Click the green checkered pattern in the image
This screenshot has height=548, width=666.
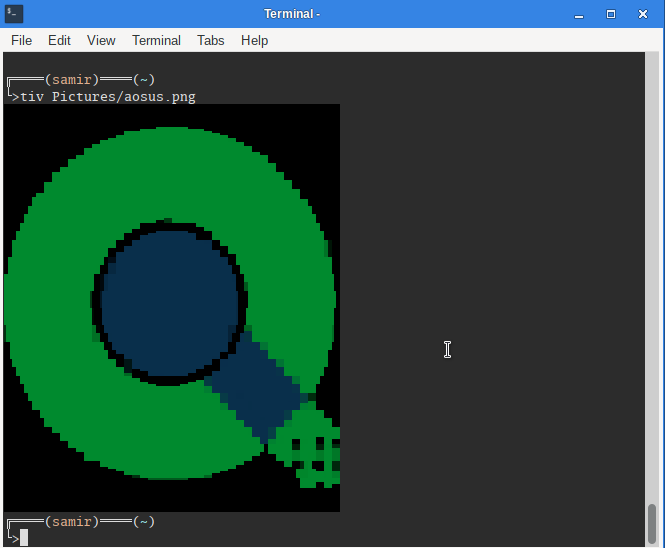coord(310,450)
